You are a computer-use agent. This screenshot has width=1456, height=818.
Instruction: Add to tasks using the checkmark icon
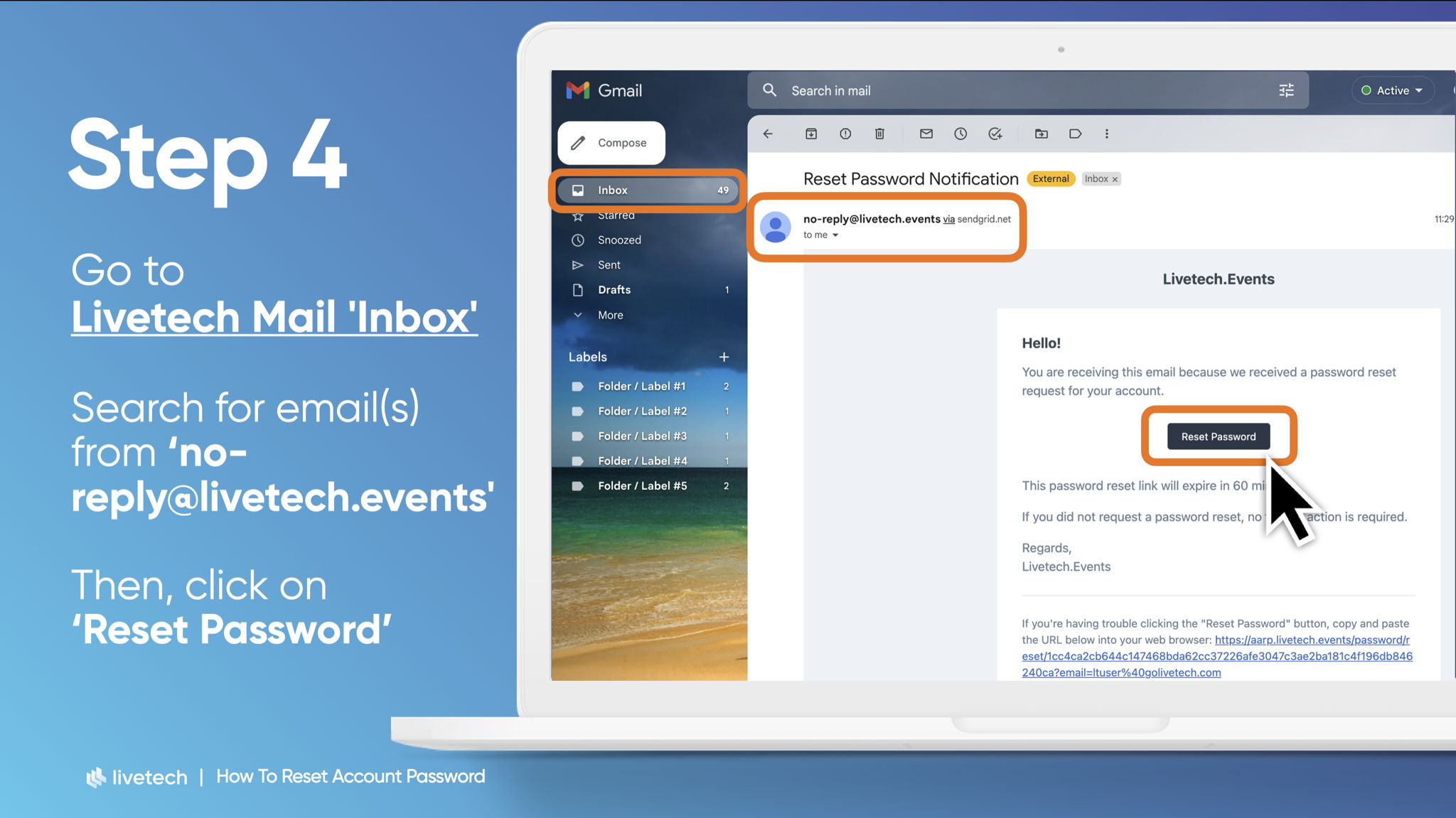pos(995,134)
